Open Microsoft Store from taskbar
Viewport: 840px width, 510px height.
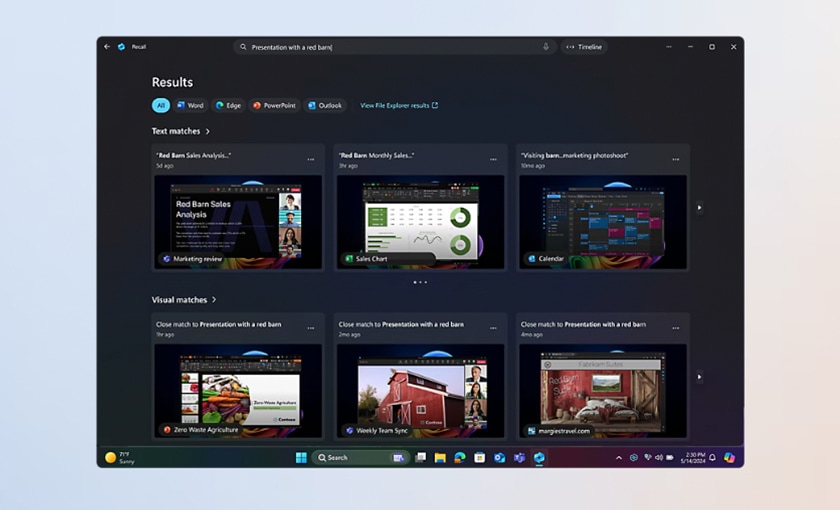[x=479, y=458]
